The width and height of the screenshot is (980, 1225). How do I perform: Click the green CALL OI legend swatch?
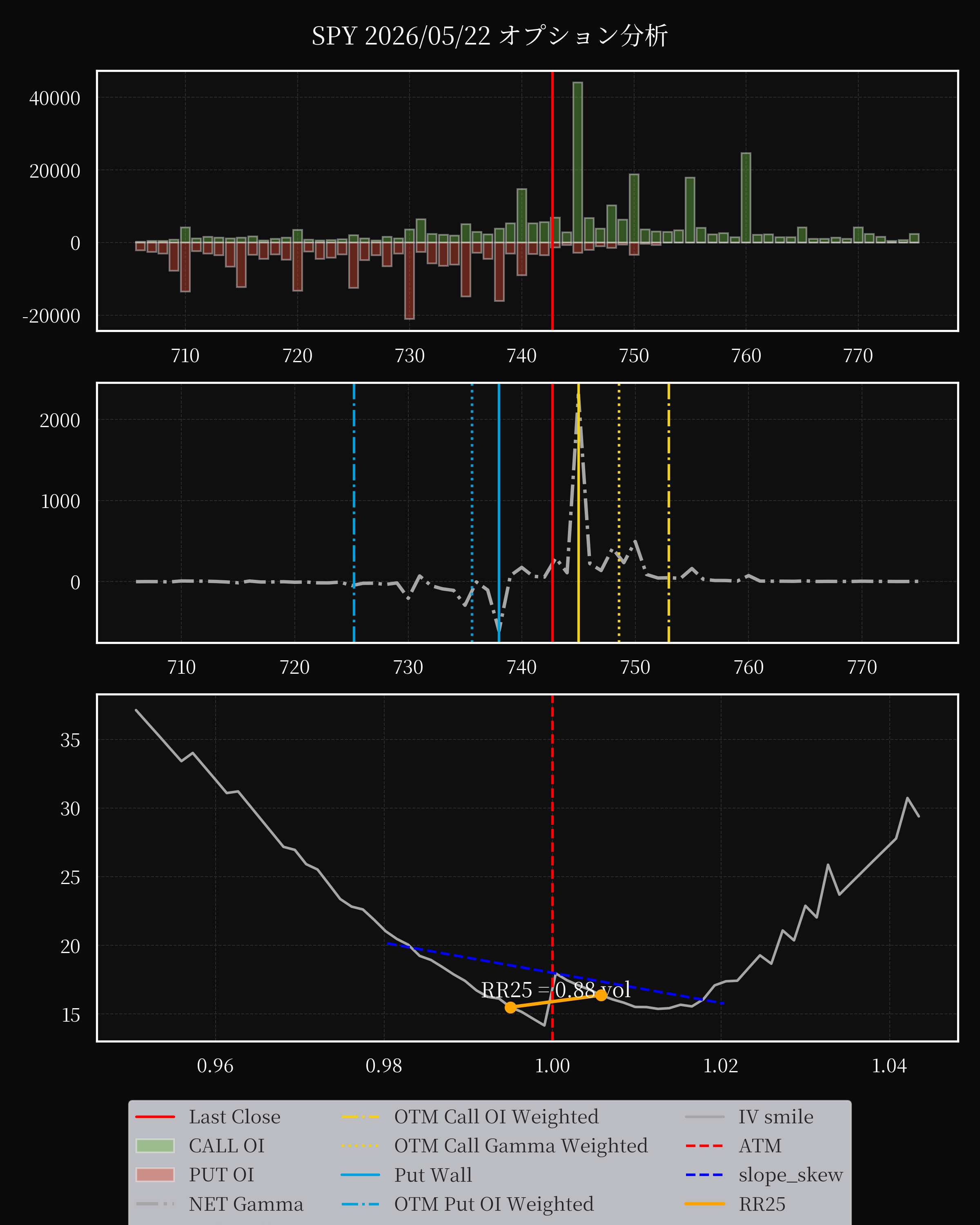click(155, 1145)
